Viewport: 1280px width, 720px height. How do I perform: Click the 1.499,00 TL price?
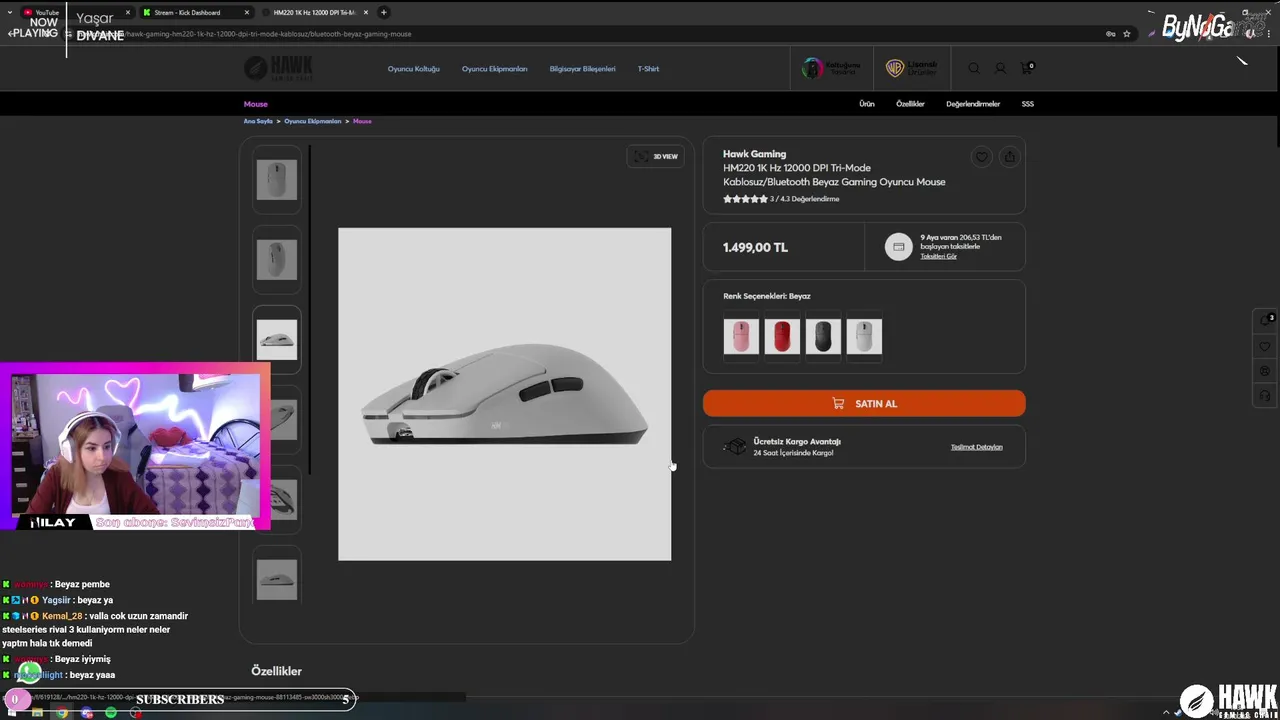click(x=755, y=248)
